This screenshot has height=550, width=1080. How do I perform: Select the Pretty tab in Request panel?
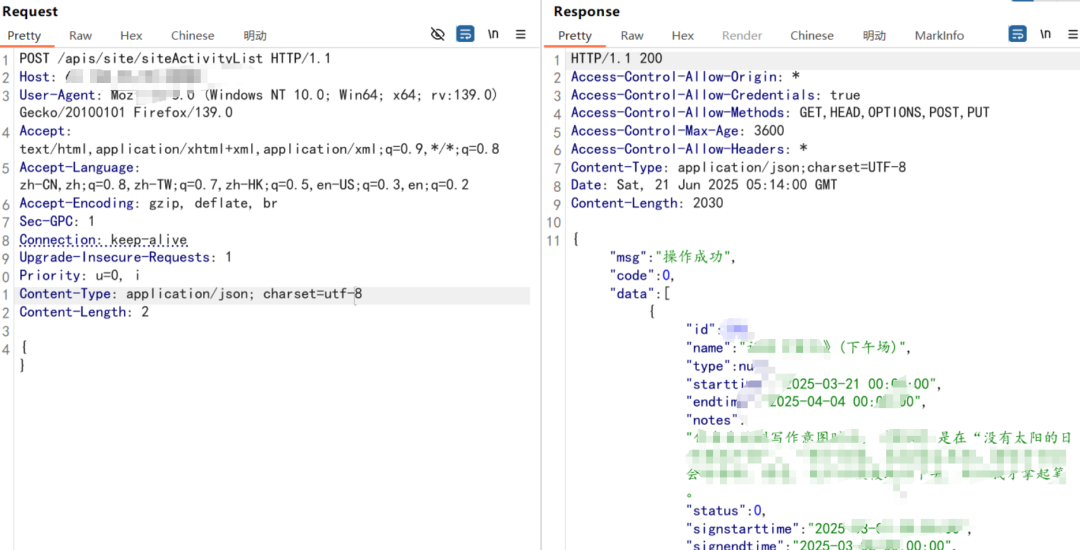tap(24, 36)
